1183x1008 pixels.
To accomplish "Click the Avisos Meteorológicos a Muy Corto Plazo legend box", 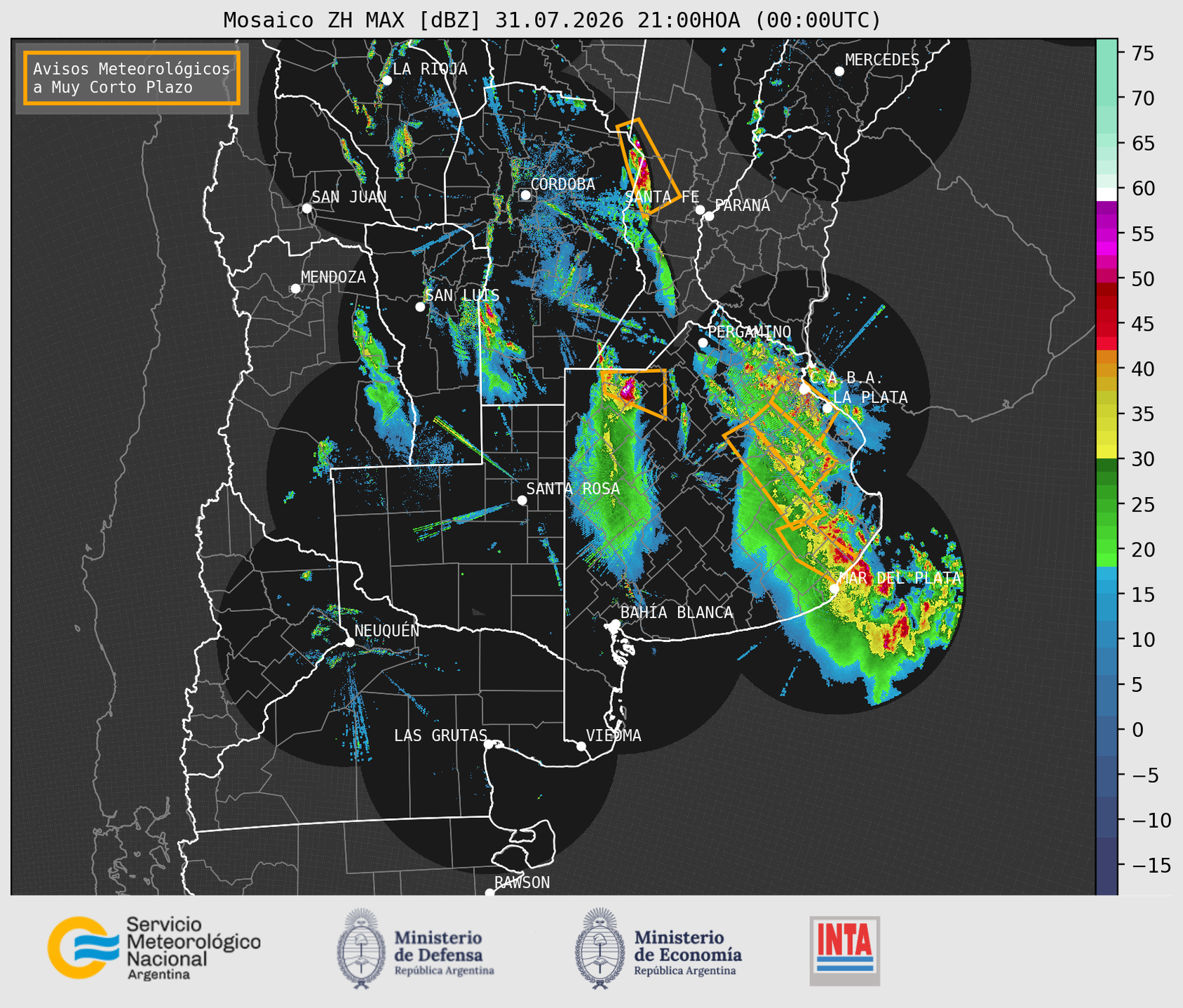I will point(132,78).
